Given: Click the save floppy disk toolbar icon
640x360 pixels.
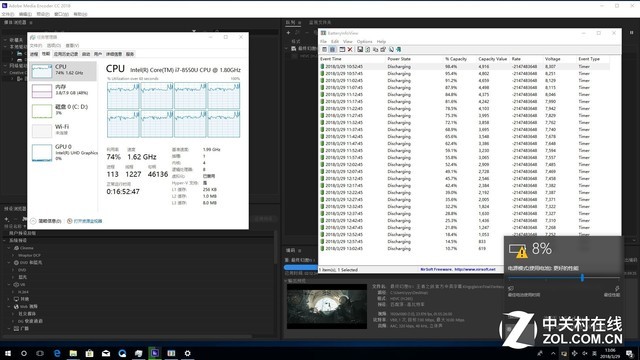Looking at the screenshot, I should point(360,49).
